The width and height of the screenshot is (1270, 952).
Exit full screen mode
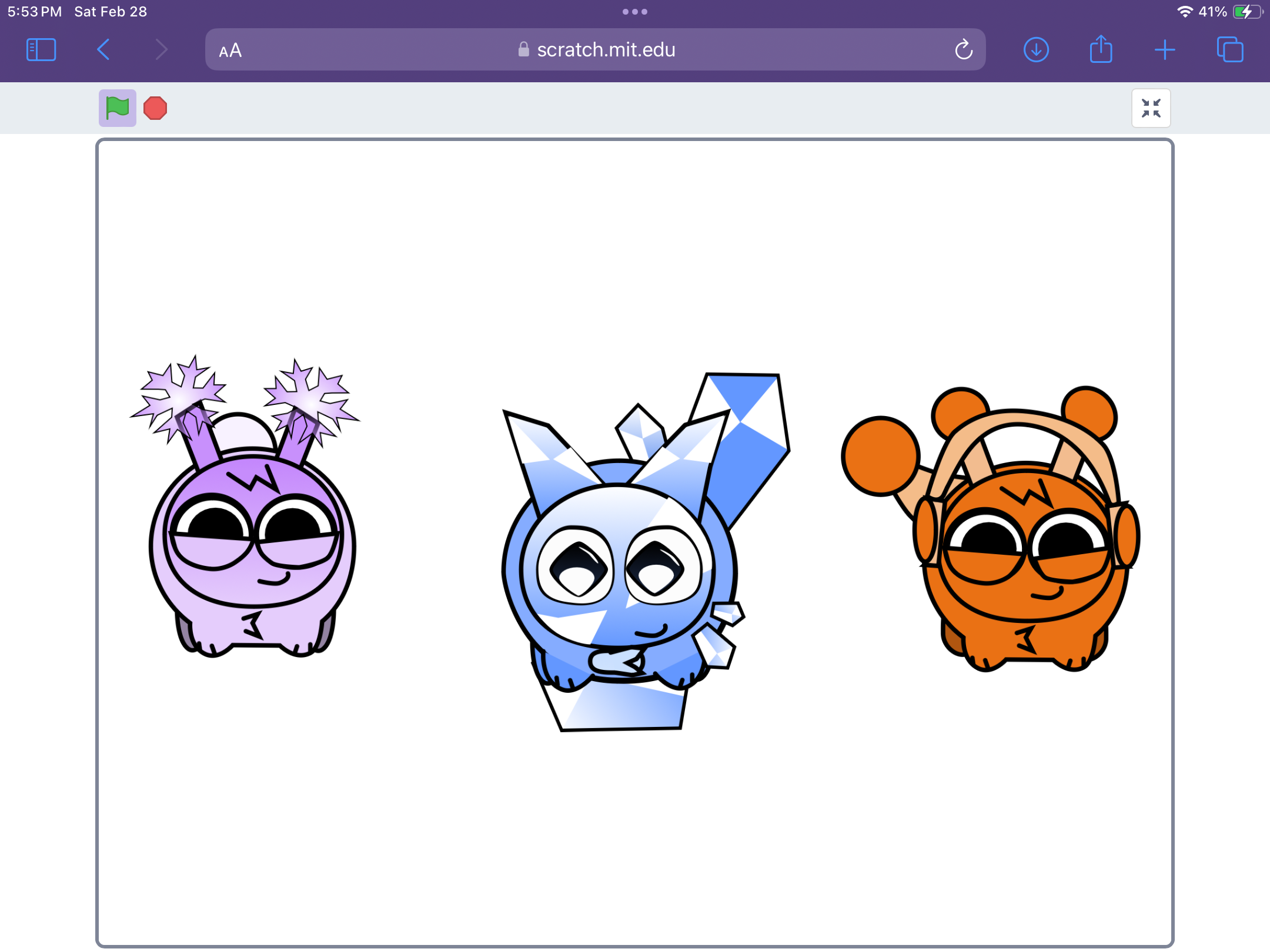coord(1151,108)
